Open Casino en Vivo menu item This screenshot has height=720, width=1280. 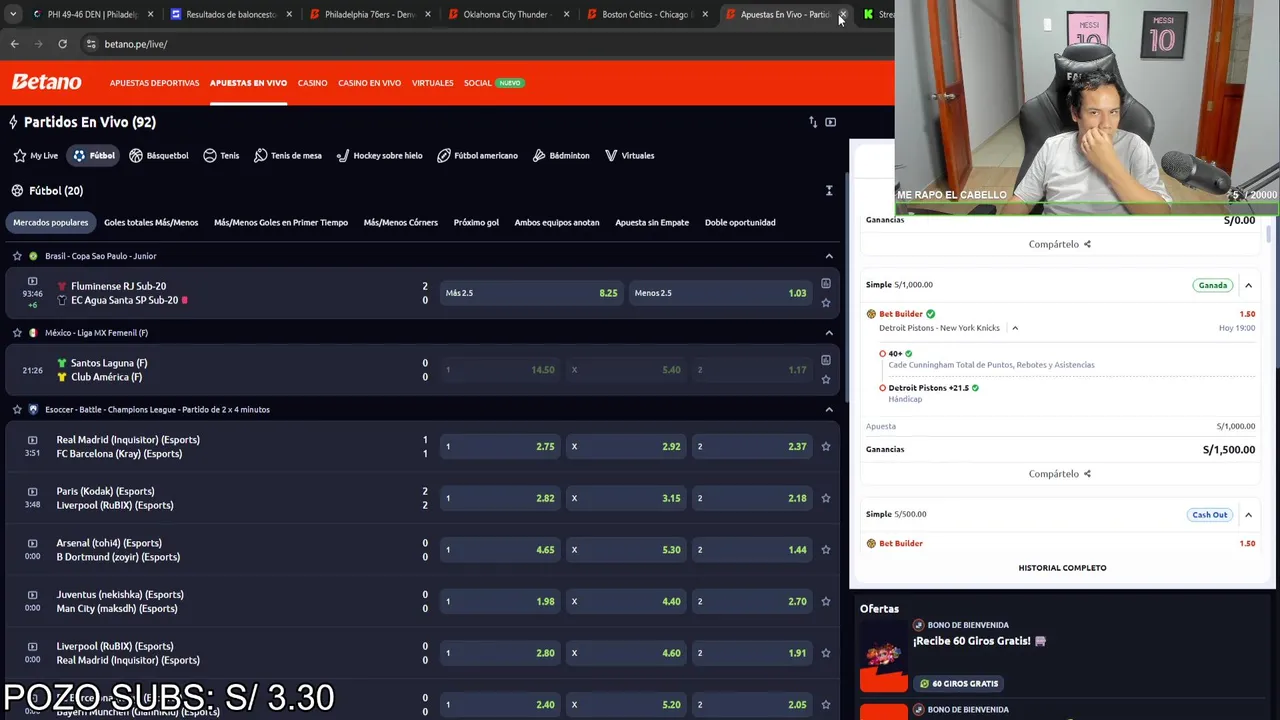(x=369, y=83)
